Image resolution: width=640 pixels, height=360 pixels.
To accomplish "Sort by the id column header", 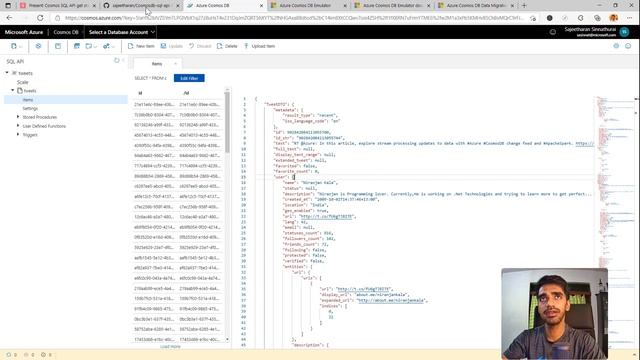I will [140, 93].
